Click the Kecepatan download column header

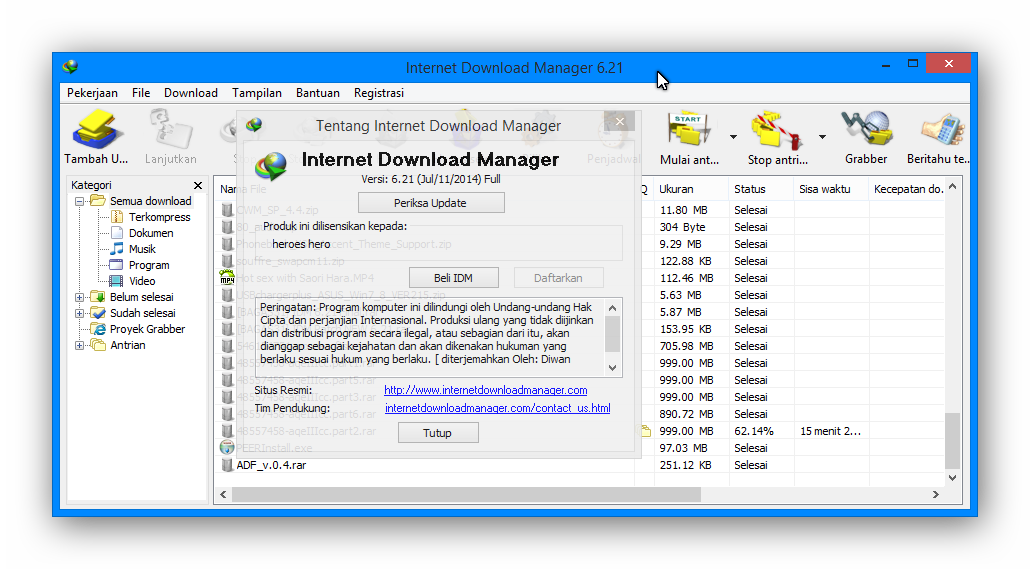pos(908,189)
